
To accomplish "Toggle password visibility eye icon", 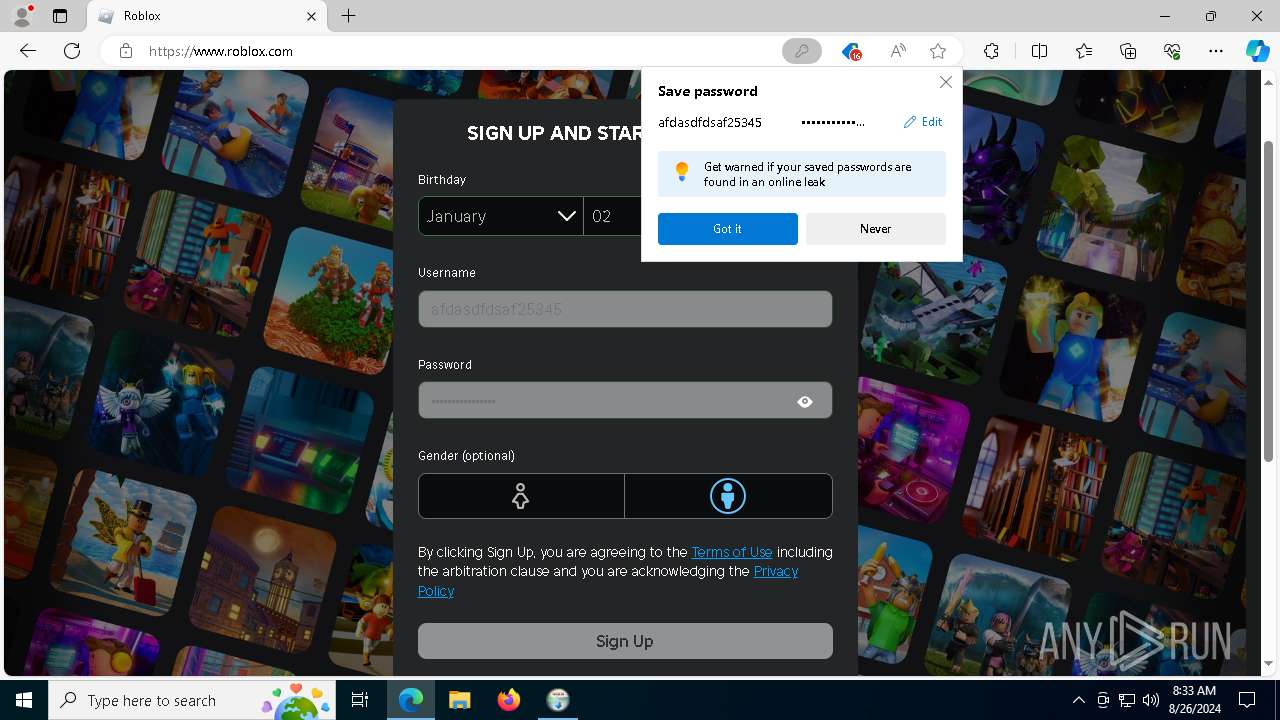I will click(805, 402).
